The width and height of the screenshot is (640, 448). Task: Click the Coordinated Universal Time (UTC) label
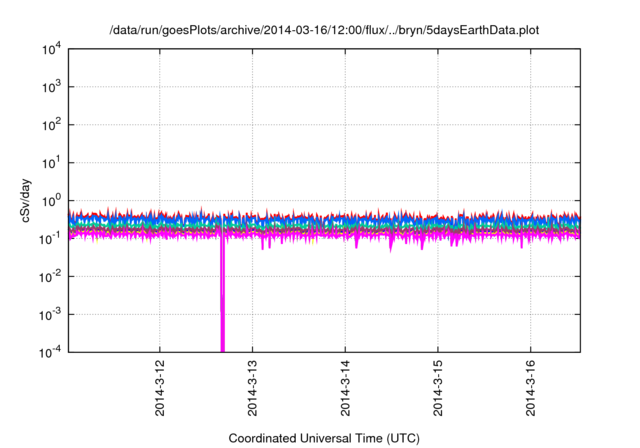tap(324, 438)
